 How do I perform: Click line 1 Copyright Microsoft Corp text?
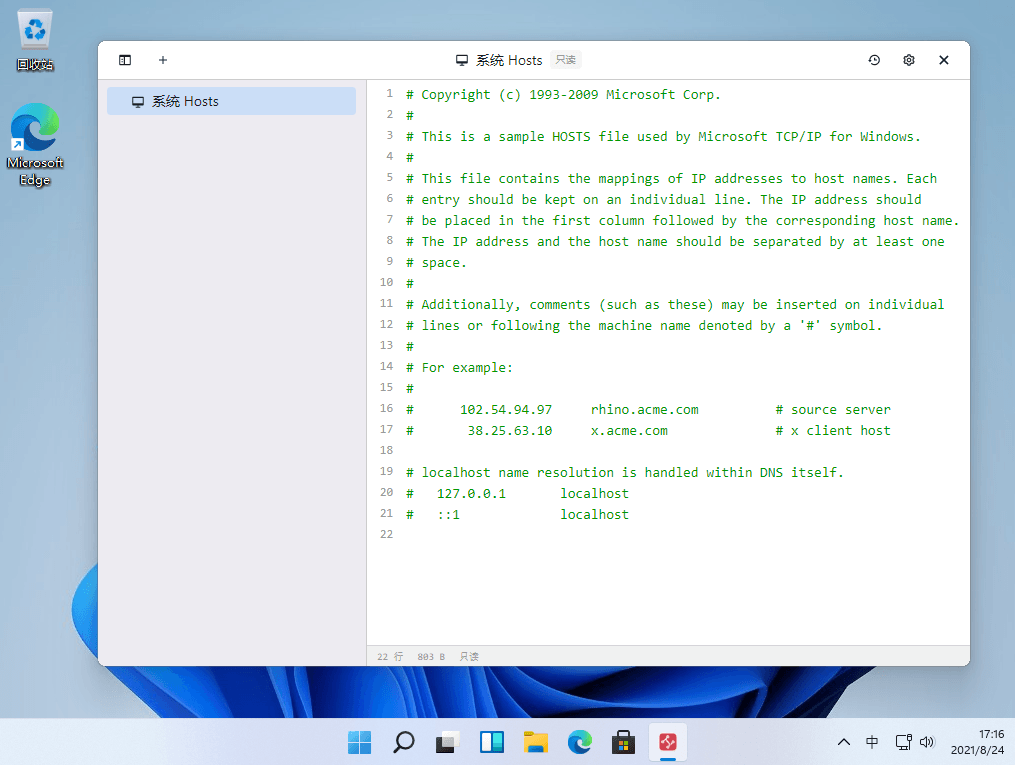pyautogui.click(x=563, y=94)
